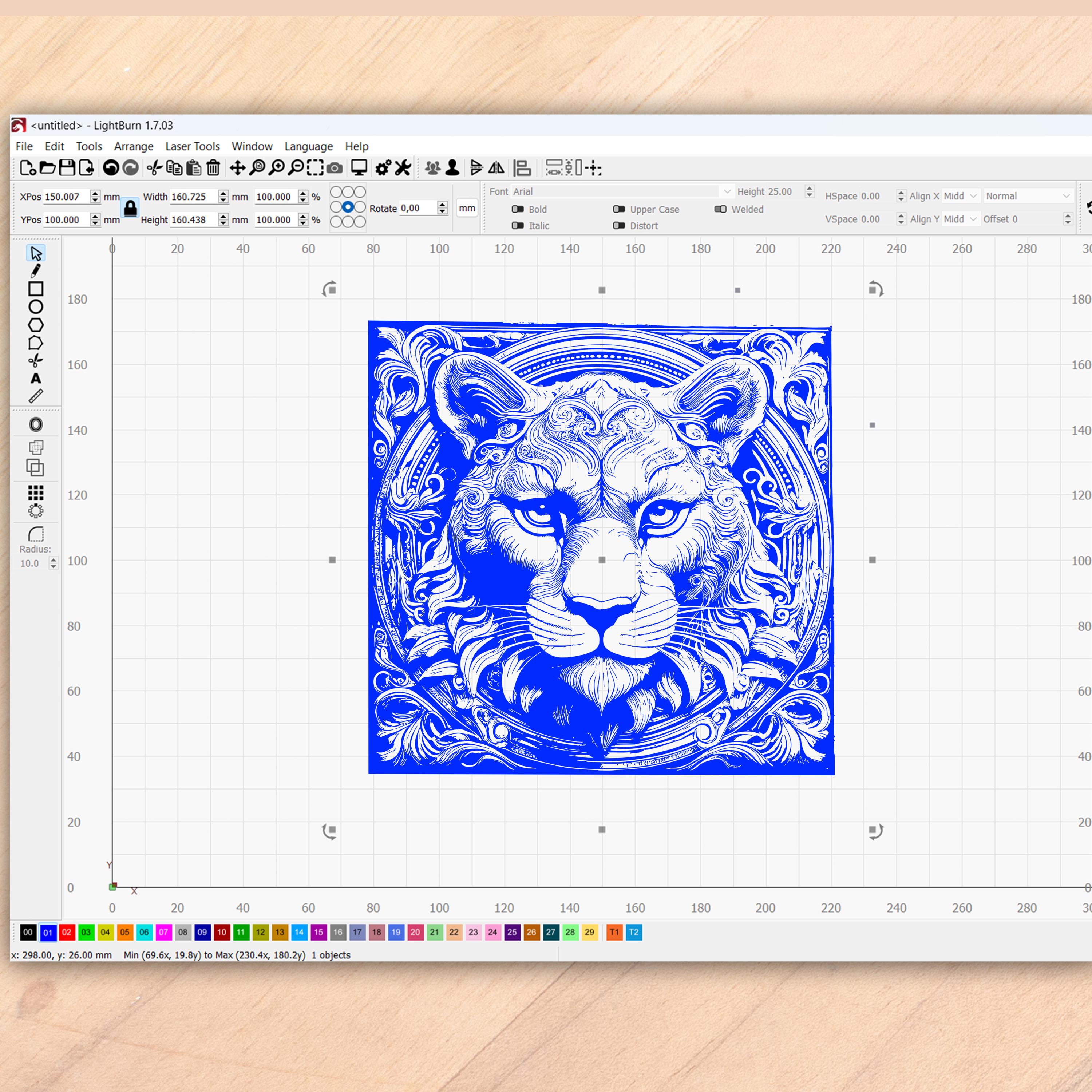Screen dimensions: 1092x1092
Task: Open the Window menu
Action: [x=252, y=146]
